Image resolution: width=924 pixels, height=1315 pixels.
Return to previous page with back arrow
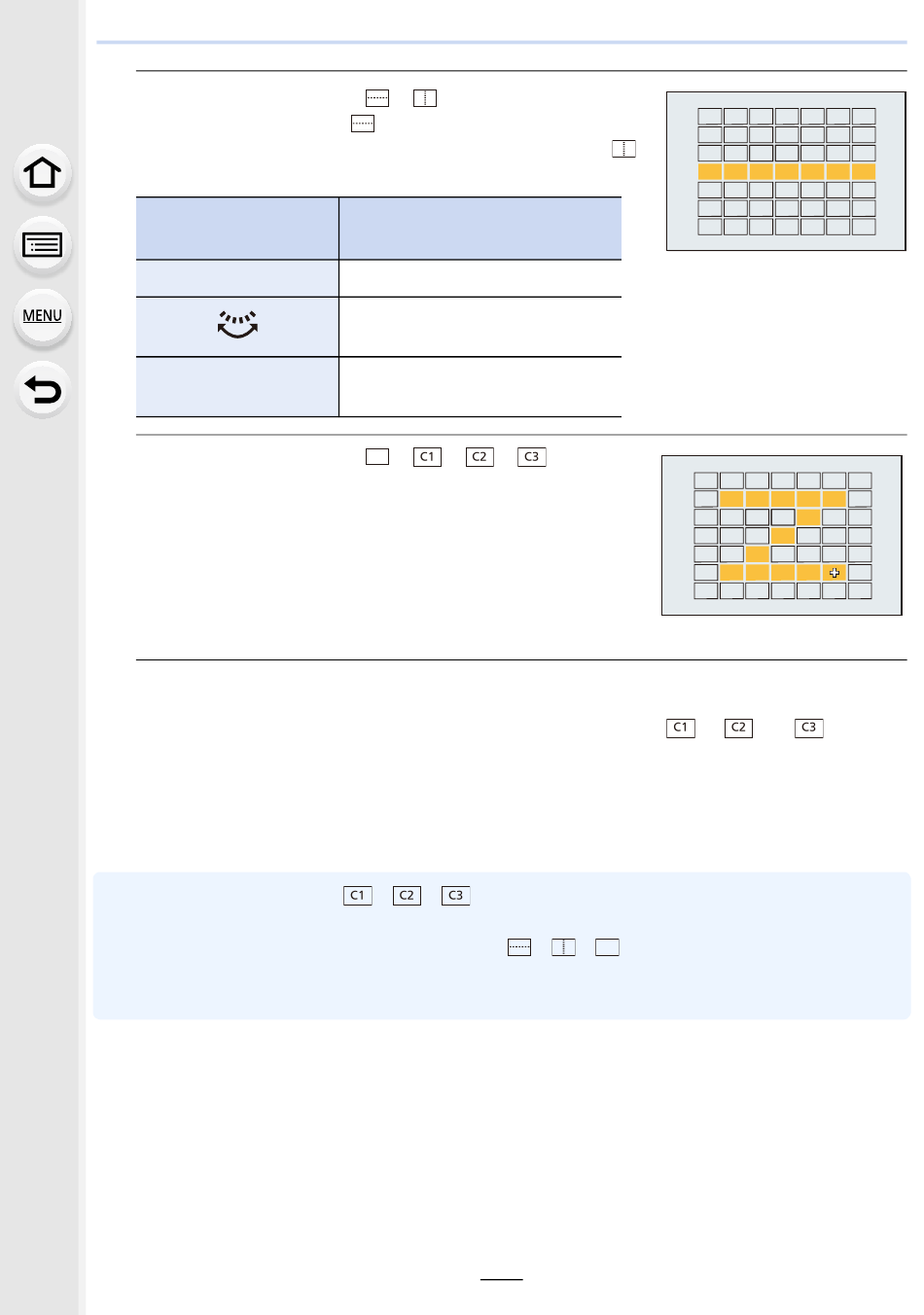coord(43,390)
